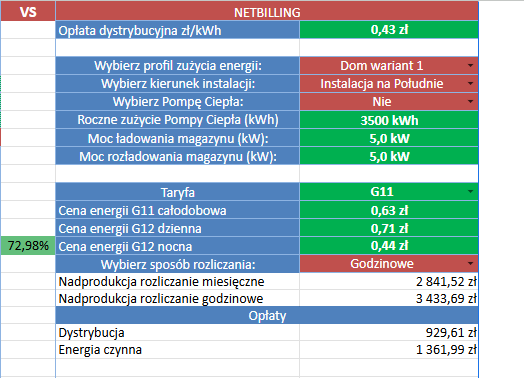
Task: Select the NETBILLING header cell
Action: pyautogui.click(x=267, y=12)
